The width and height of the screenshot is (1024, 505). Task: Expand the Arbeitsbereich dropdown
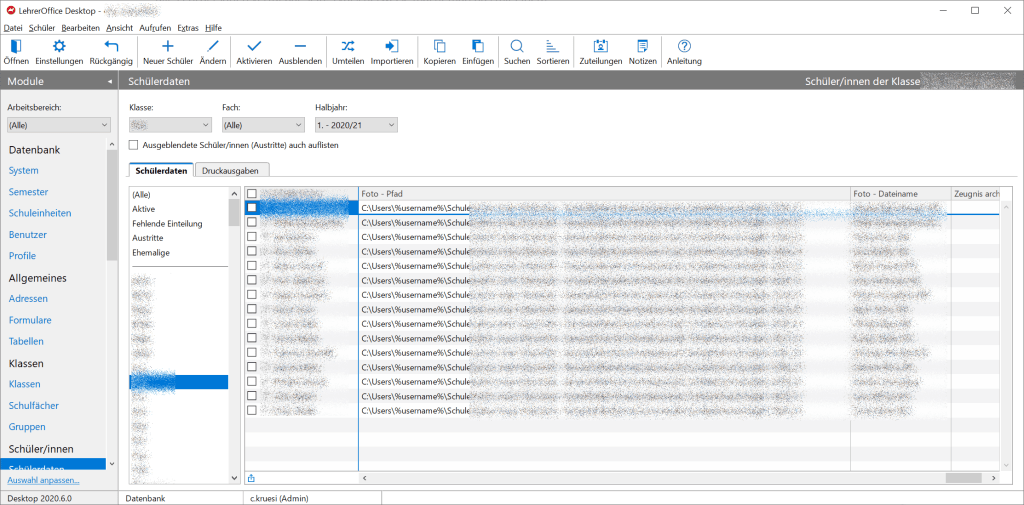[x=59, y=125]
